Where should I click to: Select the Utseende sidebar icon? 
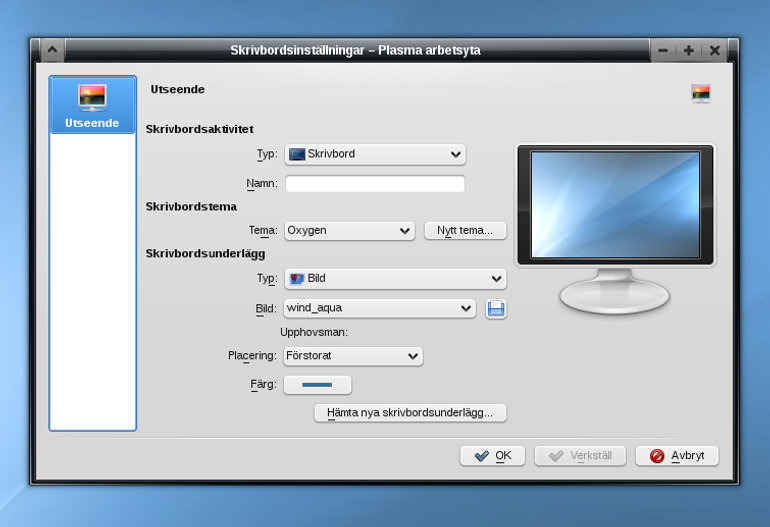tap(92, 97)
